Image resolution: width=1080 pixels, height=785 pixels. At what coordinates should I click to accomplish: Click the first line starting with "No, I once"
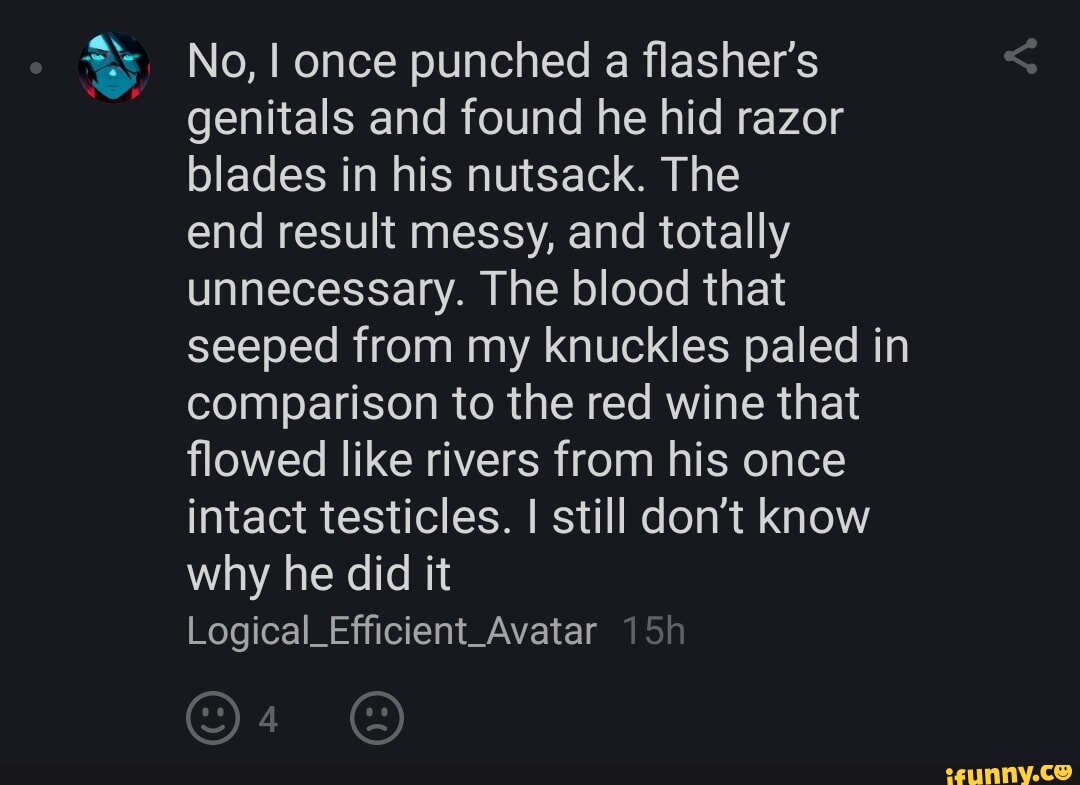click(x=502, y=62)
